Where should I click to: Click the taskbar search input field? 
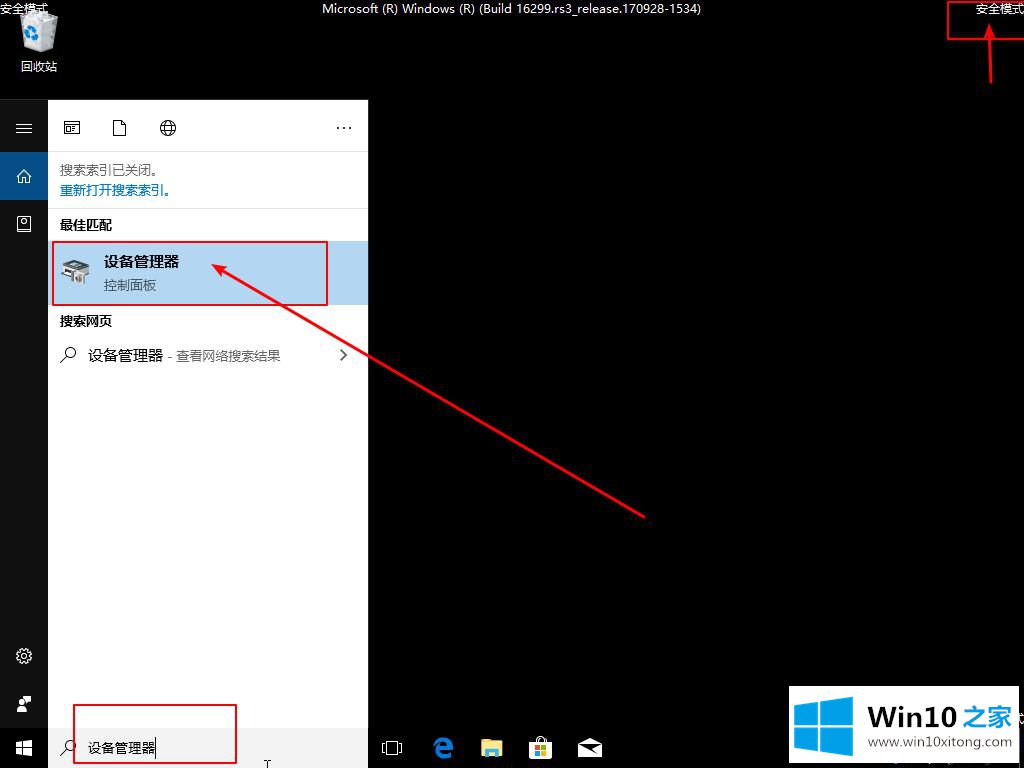click(208, 748)
